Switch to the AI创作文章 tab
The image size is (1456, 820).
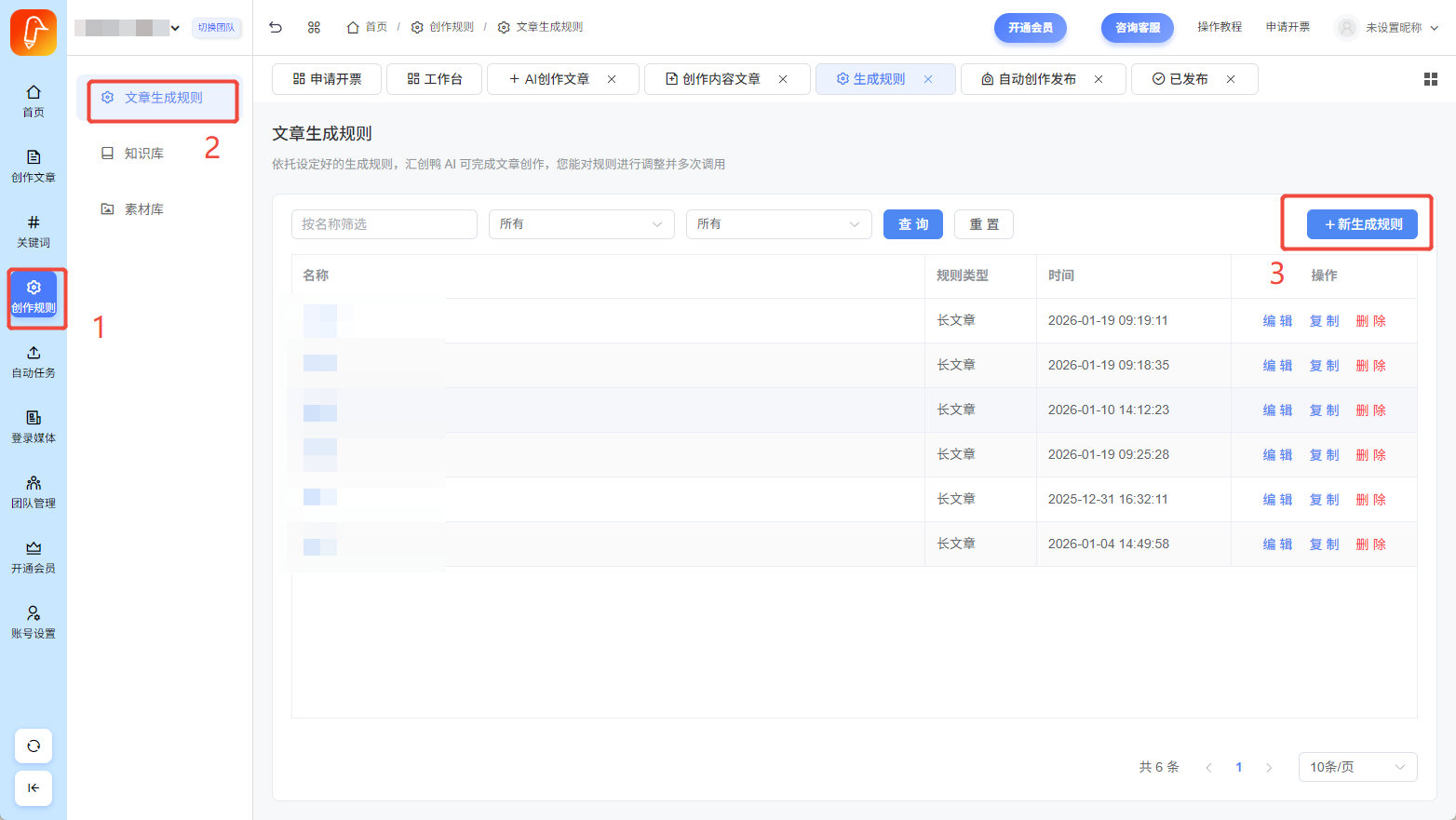click(x=556, y=79)
